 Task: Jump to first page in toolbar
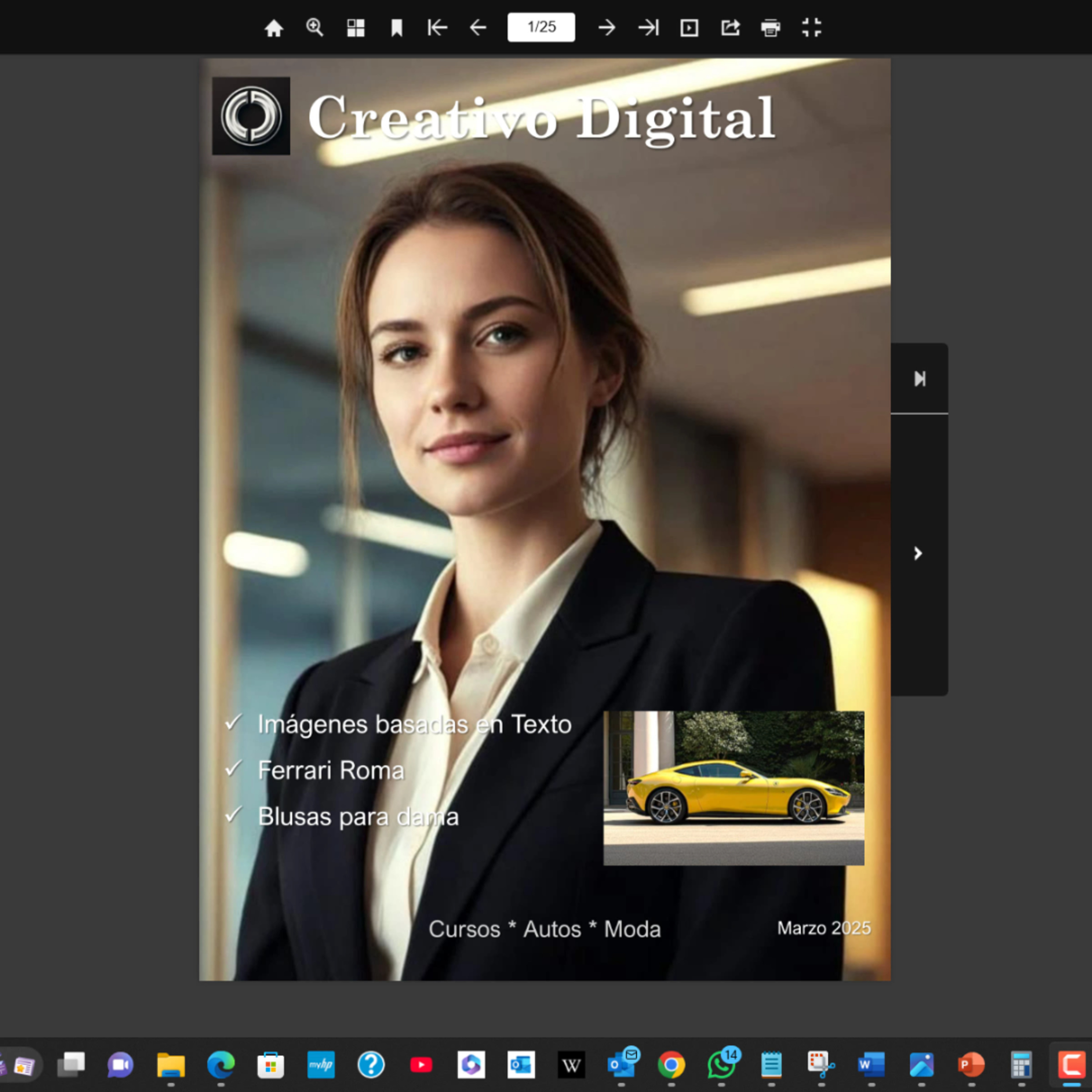(x=437, y=27)
